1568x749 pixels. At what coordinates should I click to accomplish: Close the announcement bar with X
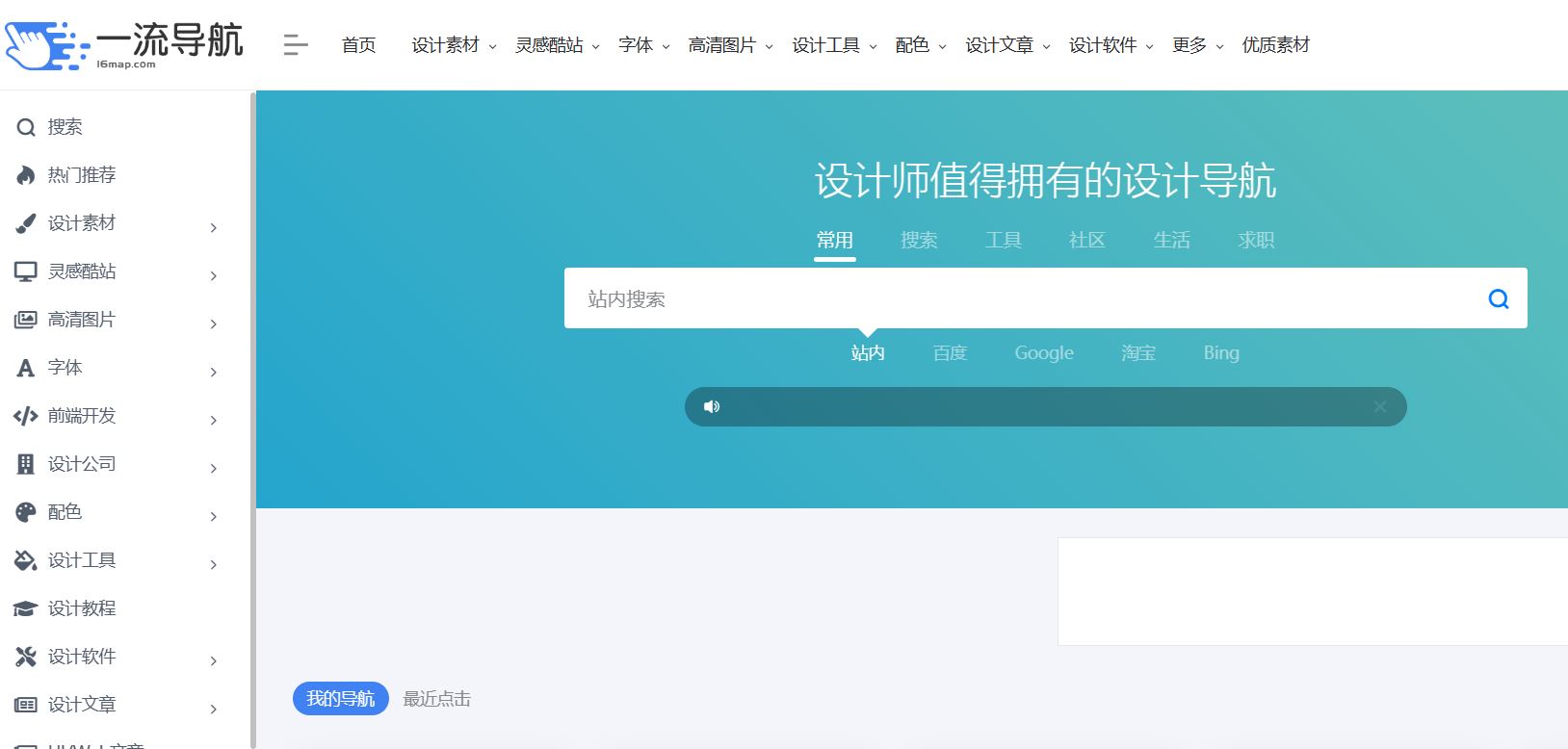[x=1379, y=406]
